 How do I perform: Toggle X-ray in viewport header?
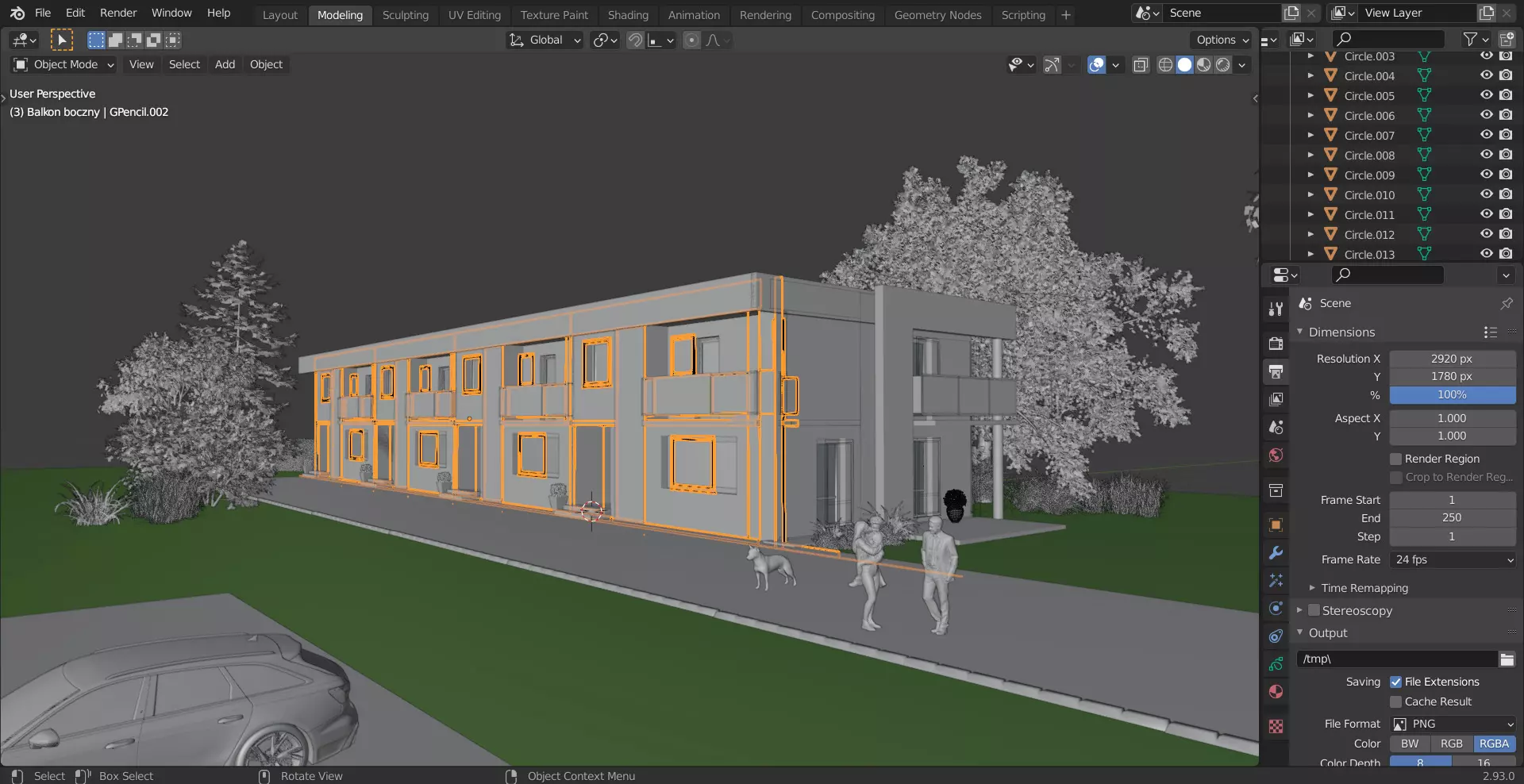pos(1141,65)
